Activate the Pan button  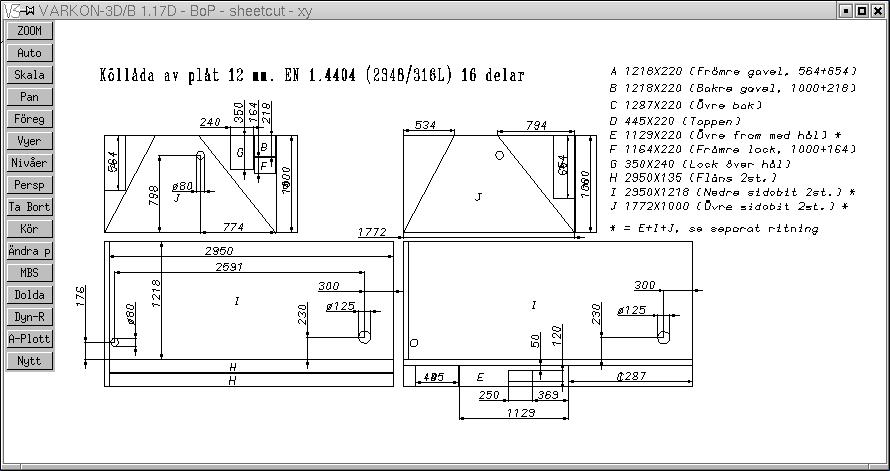pos(30,97)
